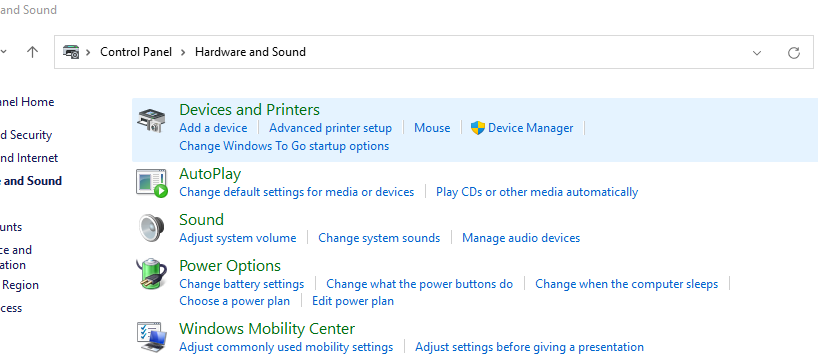Open the Devices and Printers heading

click(x=249, y=110)
